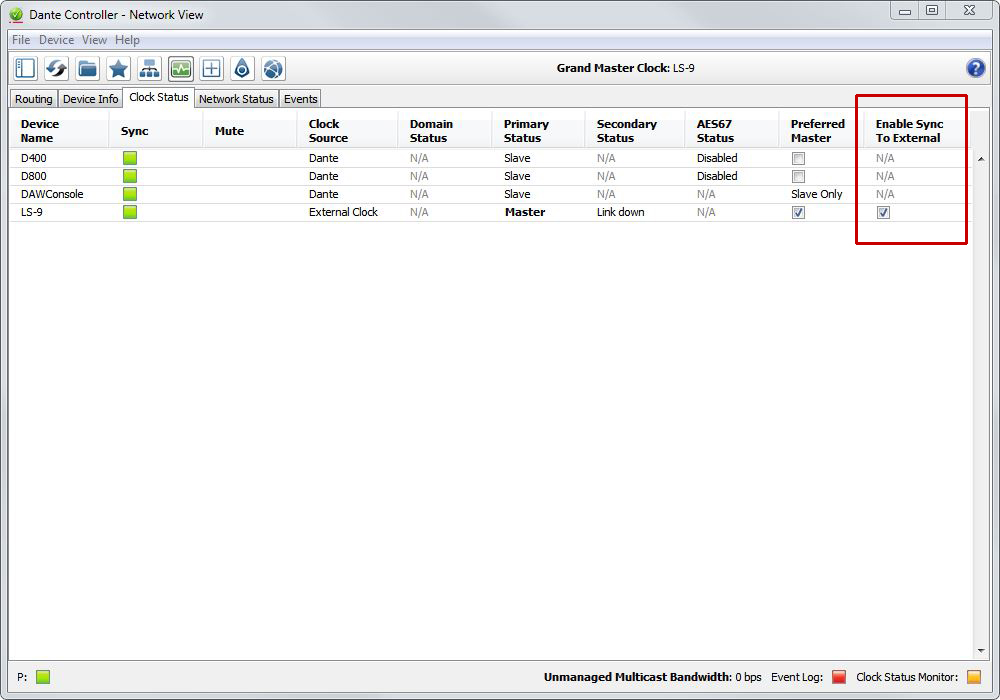Click the LS-9 green sync indicator
Viewport: 1000px width, 700px height.
coord(130,212)
